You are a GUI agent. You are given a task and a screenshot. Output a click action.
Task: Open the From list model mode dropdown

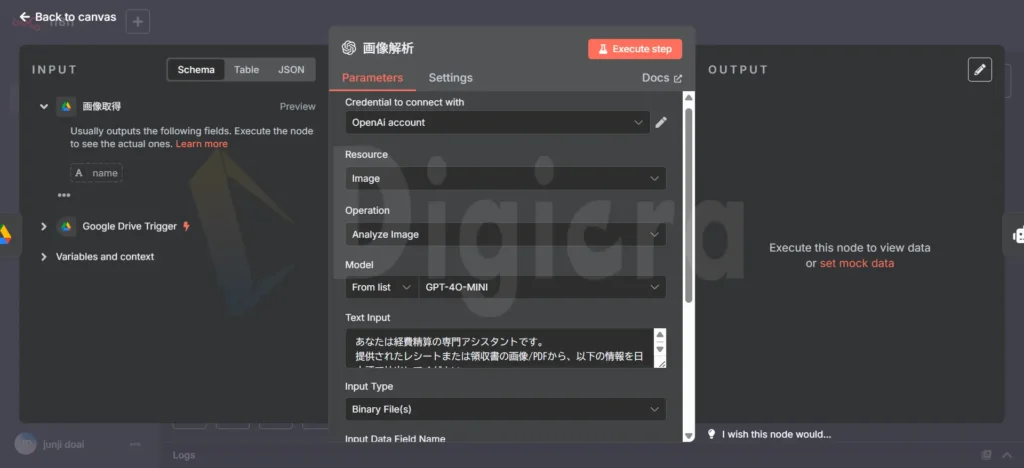381,287
